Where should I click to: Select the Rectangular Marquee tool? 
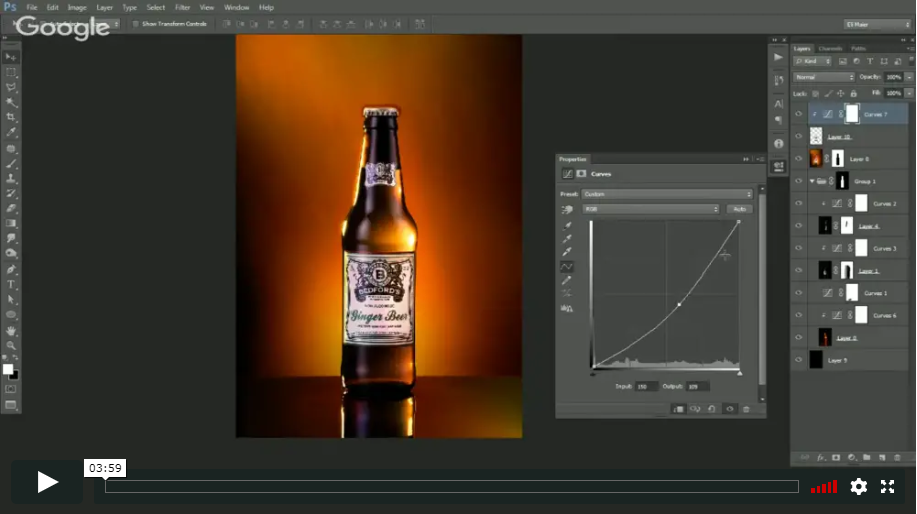(x=11, y=72)
